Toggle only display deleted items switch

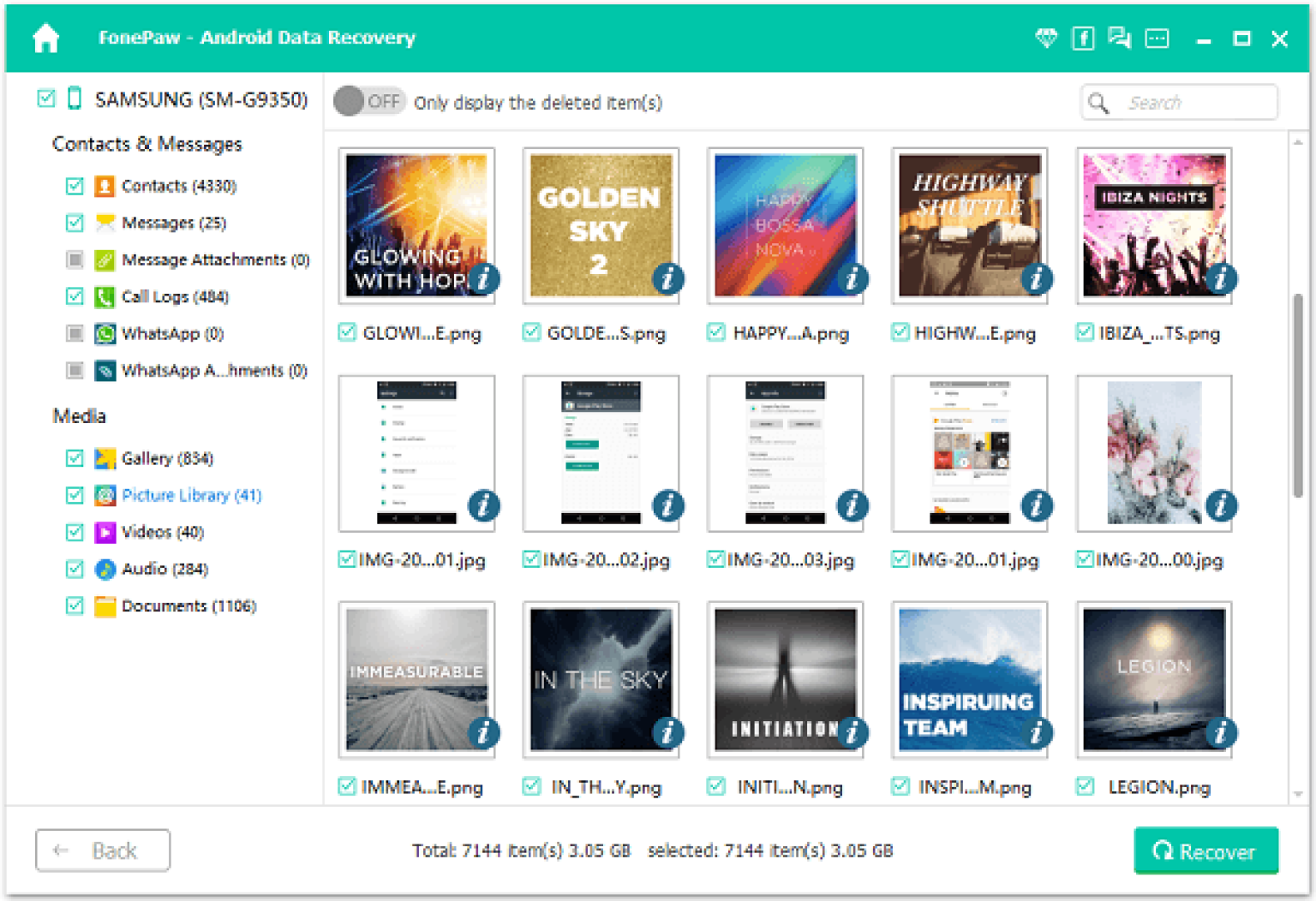(x=368, y=102)
